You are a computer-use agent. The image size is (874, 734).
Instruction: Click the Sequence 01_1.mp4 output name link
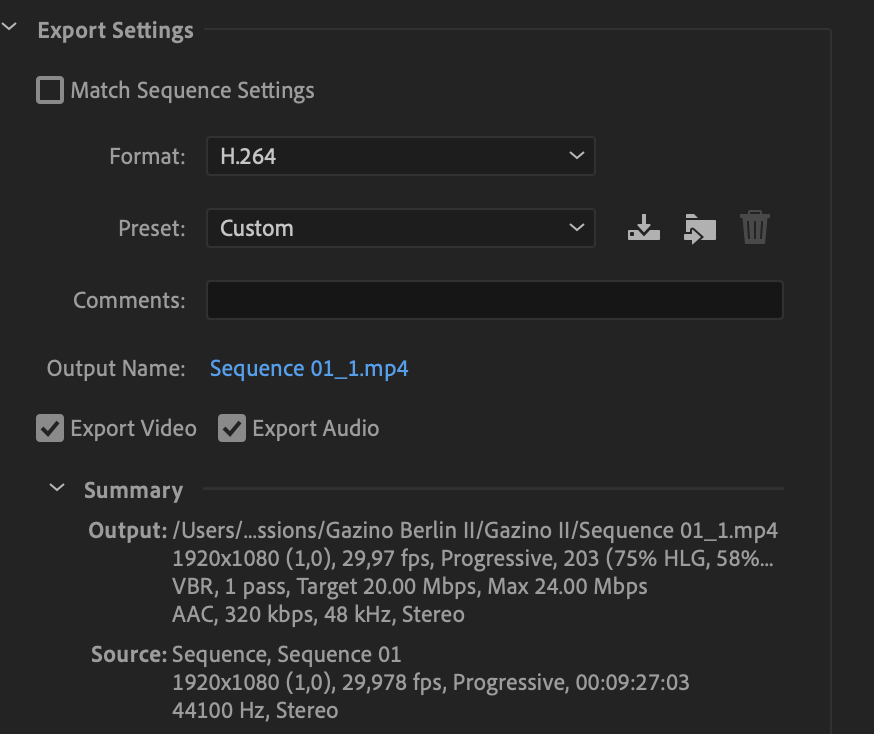click(308, 368)
